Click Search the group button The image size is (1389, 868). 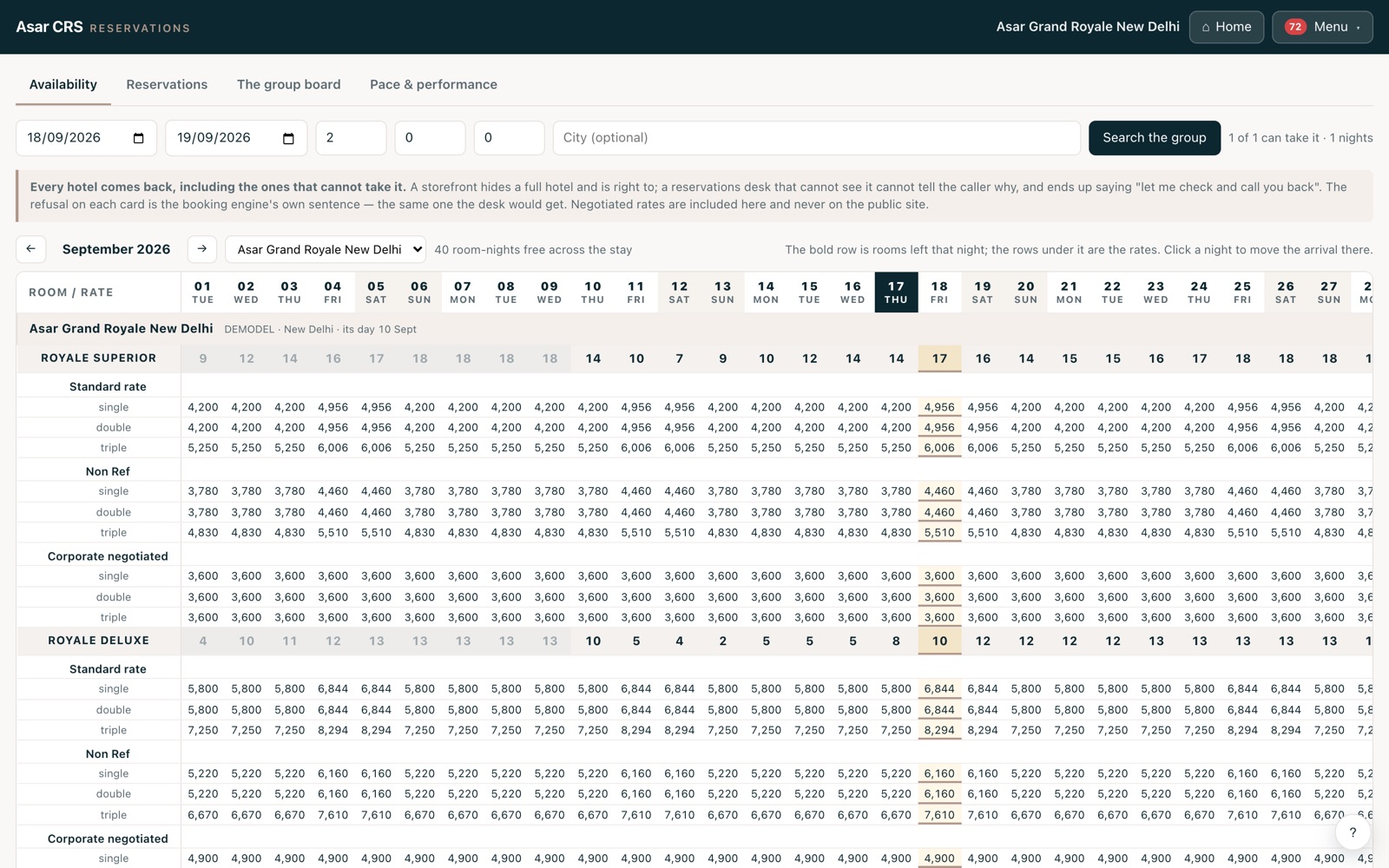1154,138
